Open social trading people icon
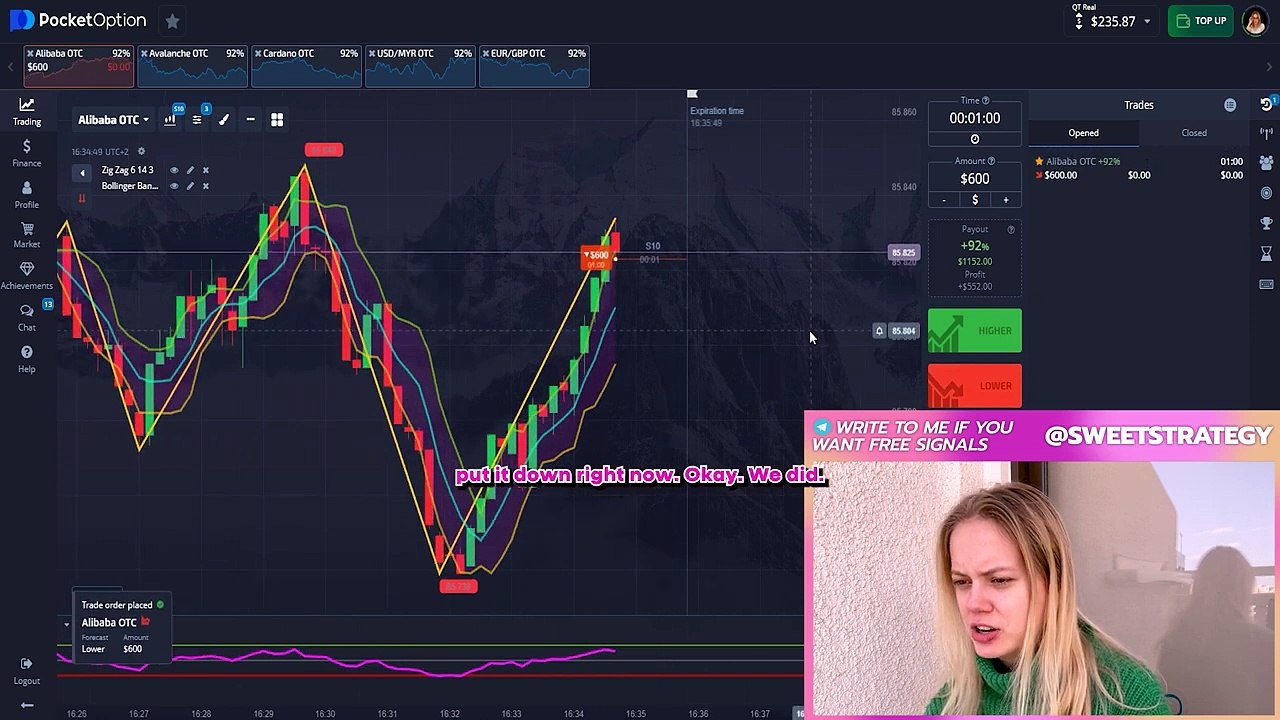The height and width of the screenshot is (720, 1280). [1266, 162]
